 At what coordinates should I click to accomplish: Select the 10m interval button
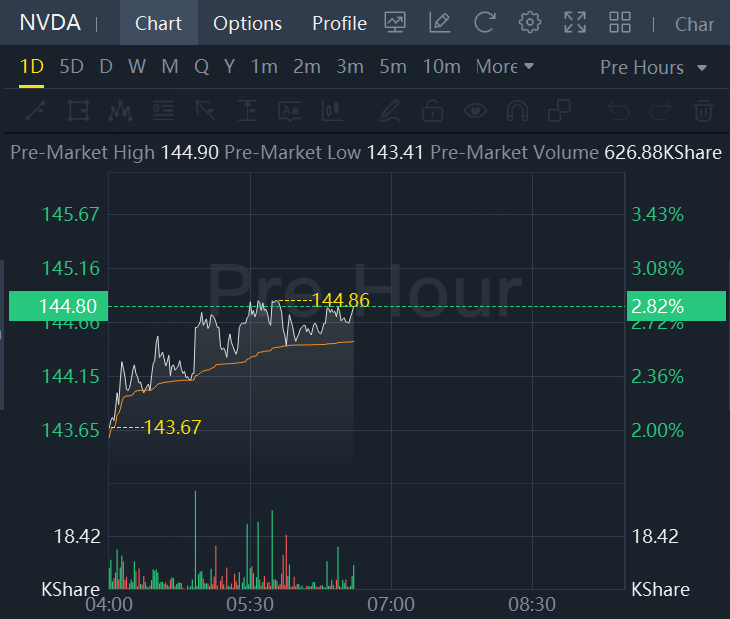click(x=441, y=67)
